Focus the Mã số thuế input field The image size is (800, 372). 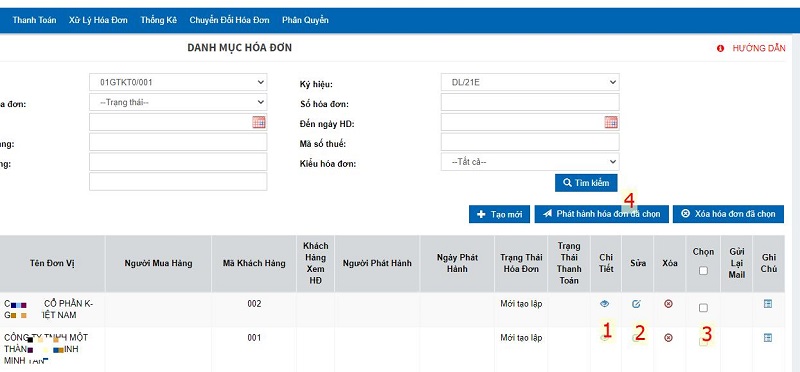(530, 142)
